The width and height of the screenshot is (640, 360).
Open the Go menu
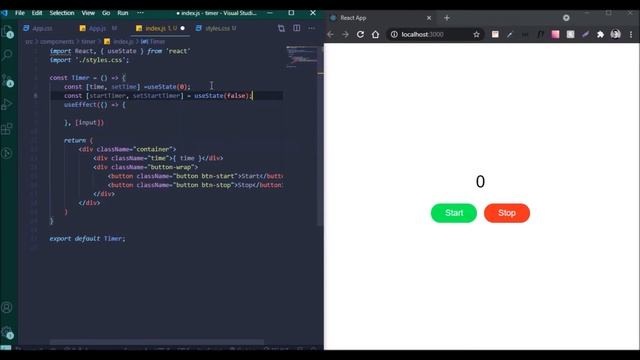click(106, 13)
